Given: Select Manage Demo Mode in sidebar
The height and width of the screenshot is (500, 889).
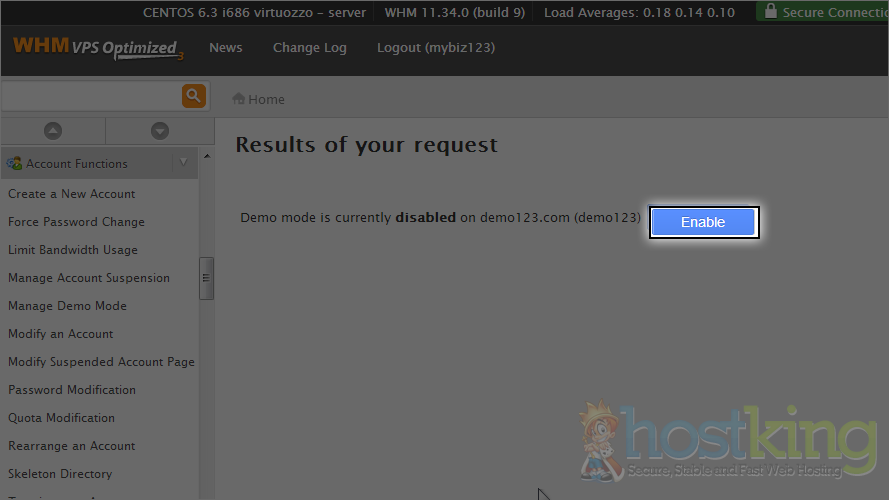Looking at the screenshot, I should [67, 306].
